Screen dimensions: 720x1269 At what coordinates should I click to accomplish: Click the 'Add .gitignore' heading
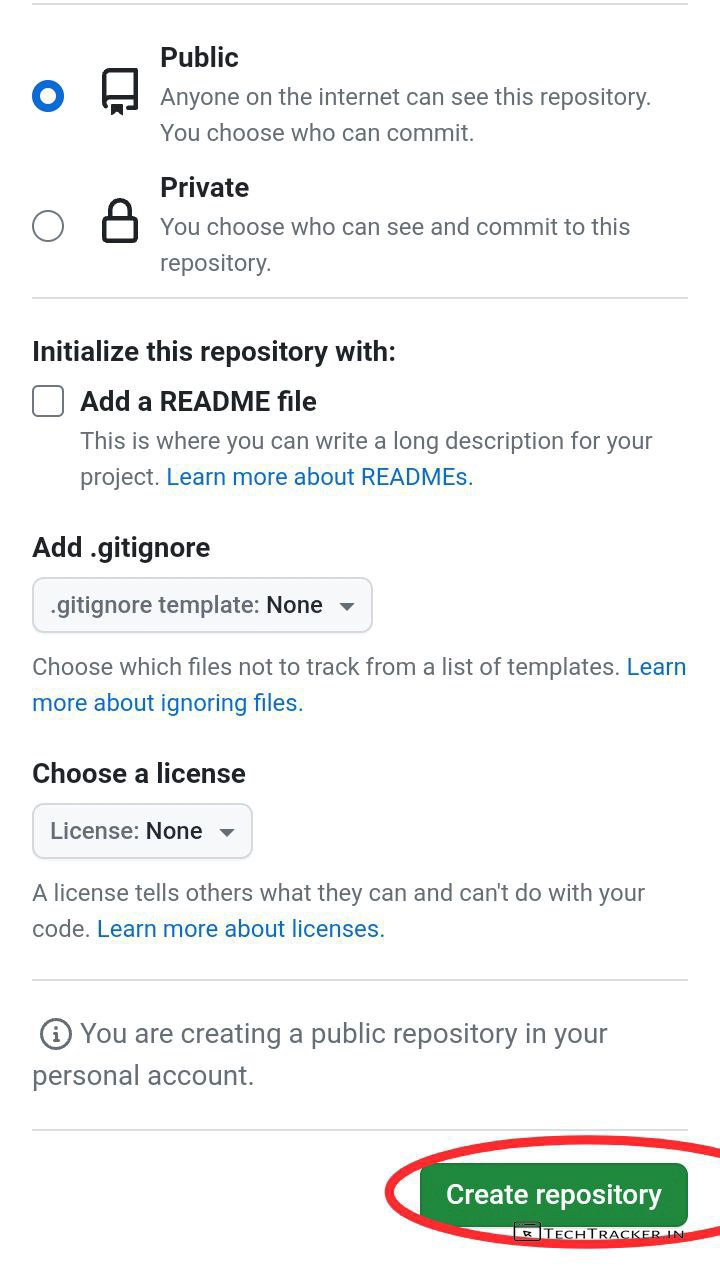coord(121,547)
